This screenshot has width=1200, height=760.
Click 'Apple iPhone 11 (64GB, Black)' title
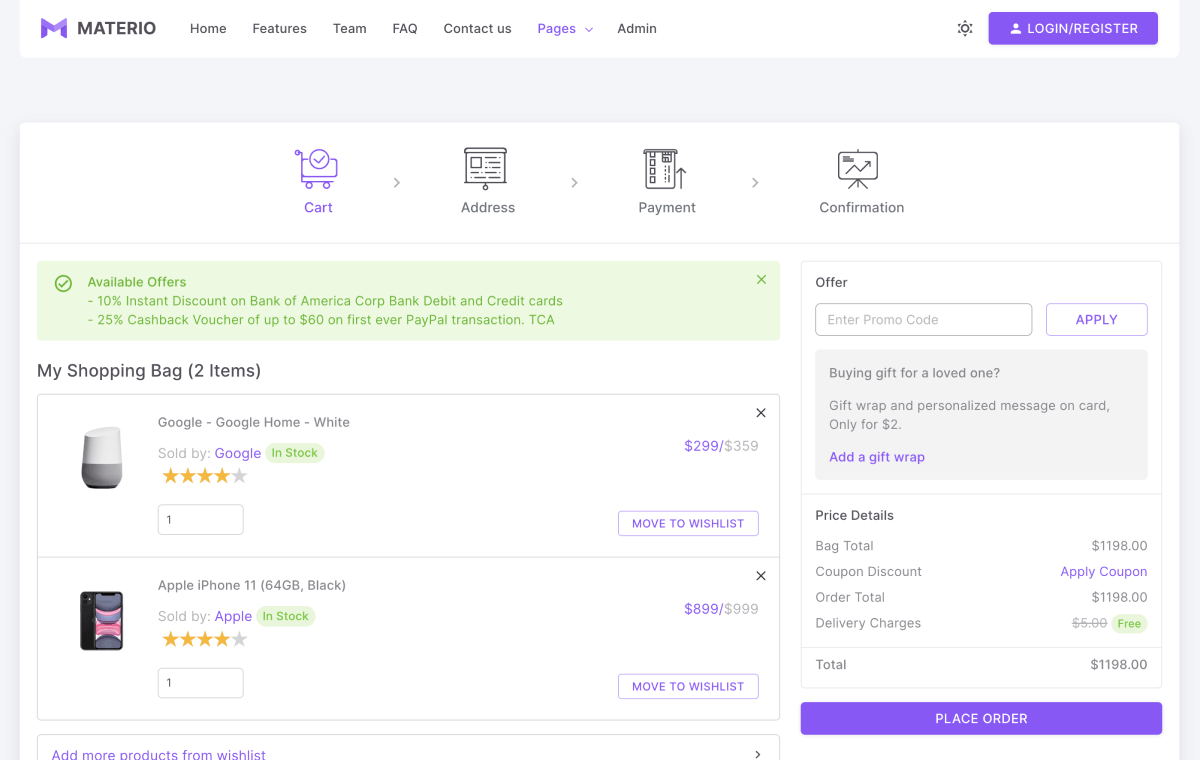[252, 585]
